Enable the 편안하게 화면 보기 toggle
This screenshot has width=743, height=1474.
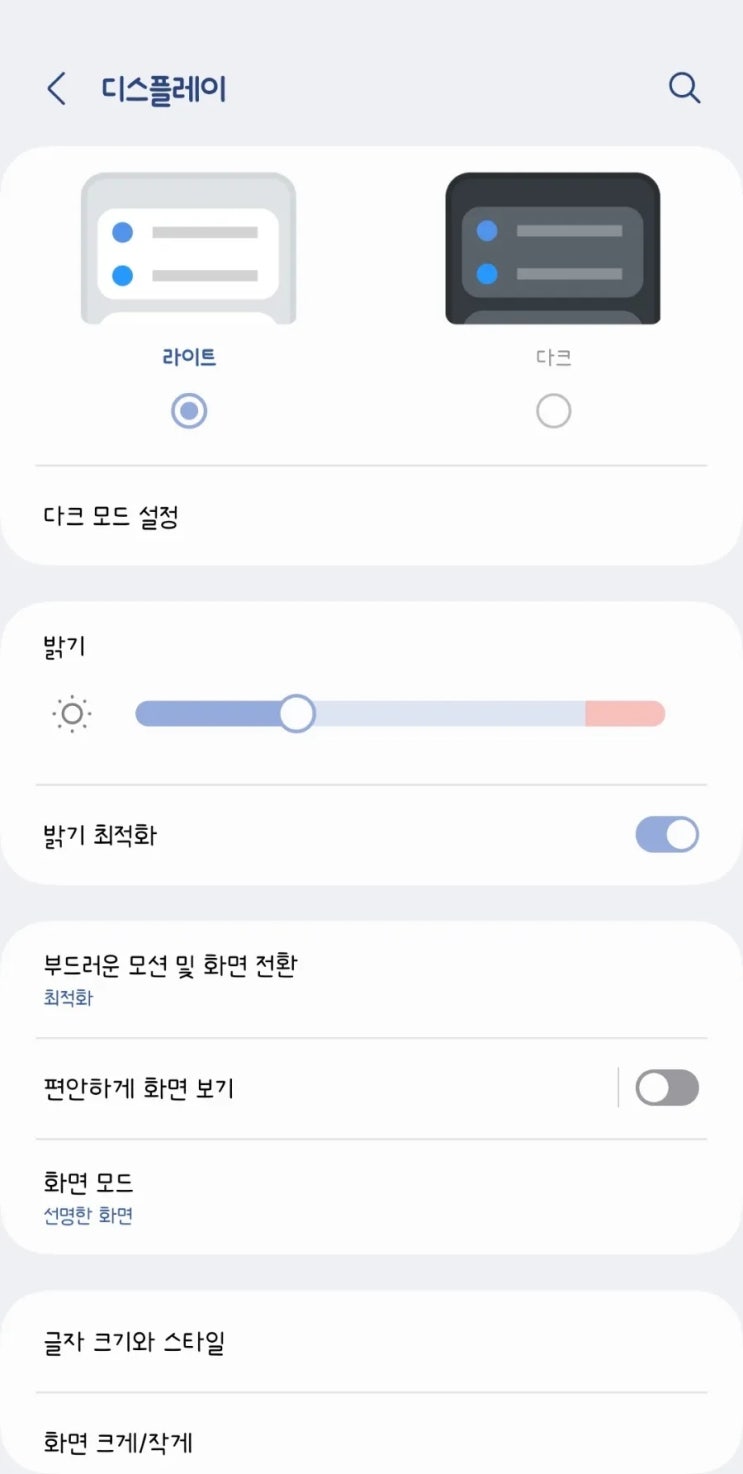(x=667, y=1088)
